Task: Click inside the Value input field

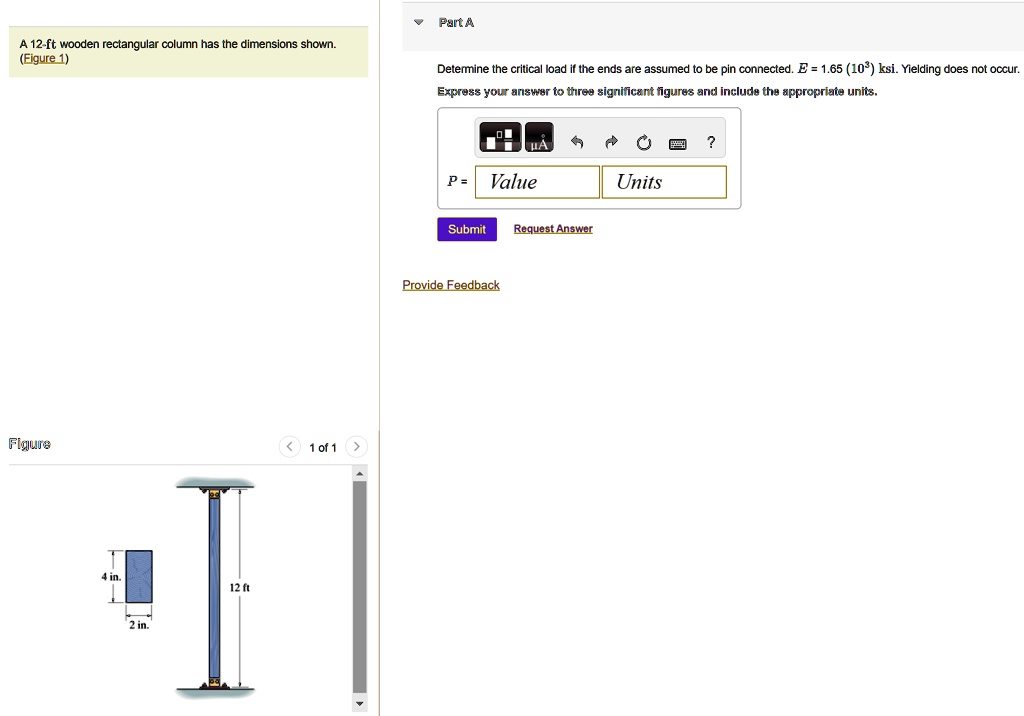Action: pos(537,182)
